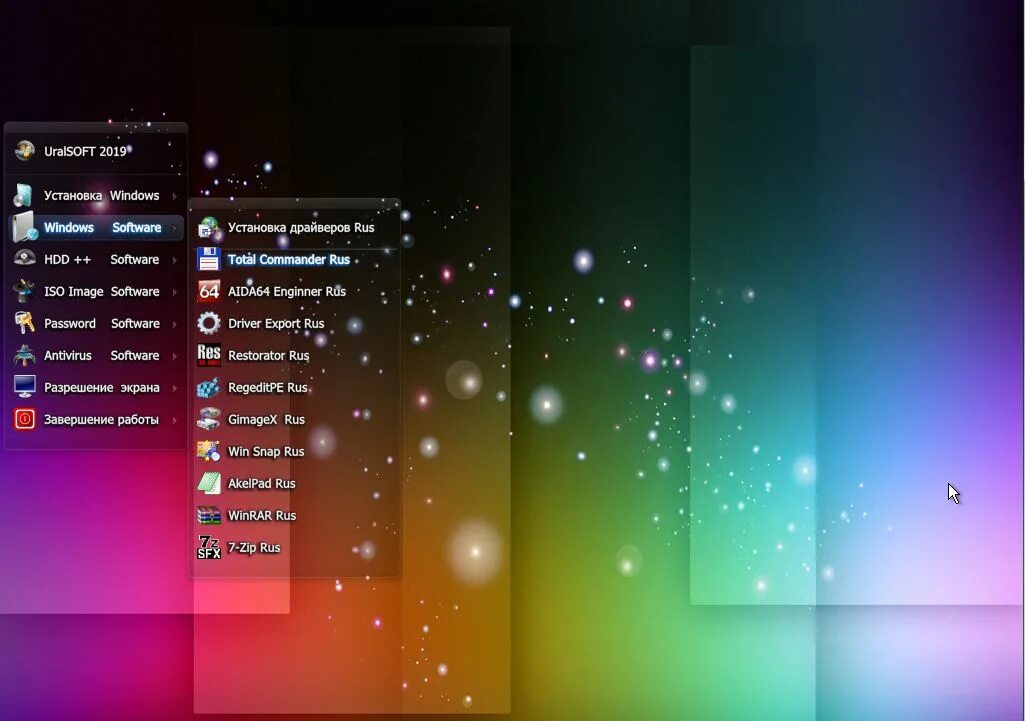Click the WinRAR books icon
Image resolution: width=1025 pixels, height=721 pixels.
pyautogui.click(x=209, y=515)
